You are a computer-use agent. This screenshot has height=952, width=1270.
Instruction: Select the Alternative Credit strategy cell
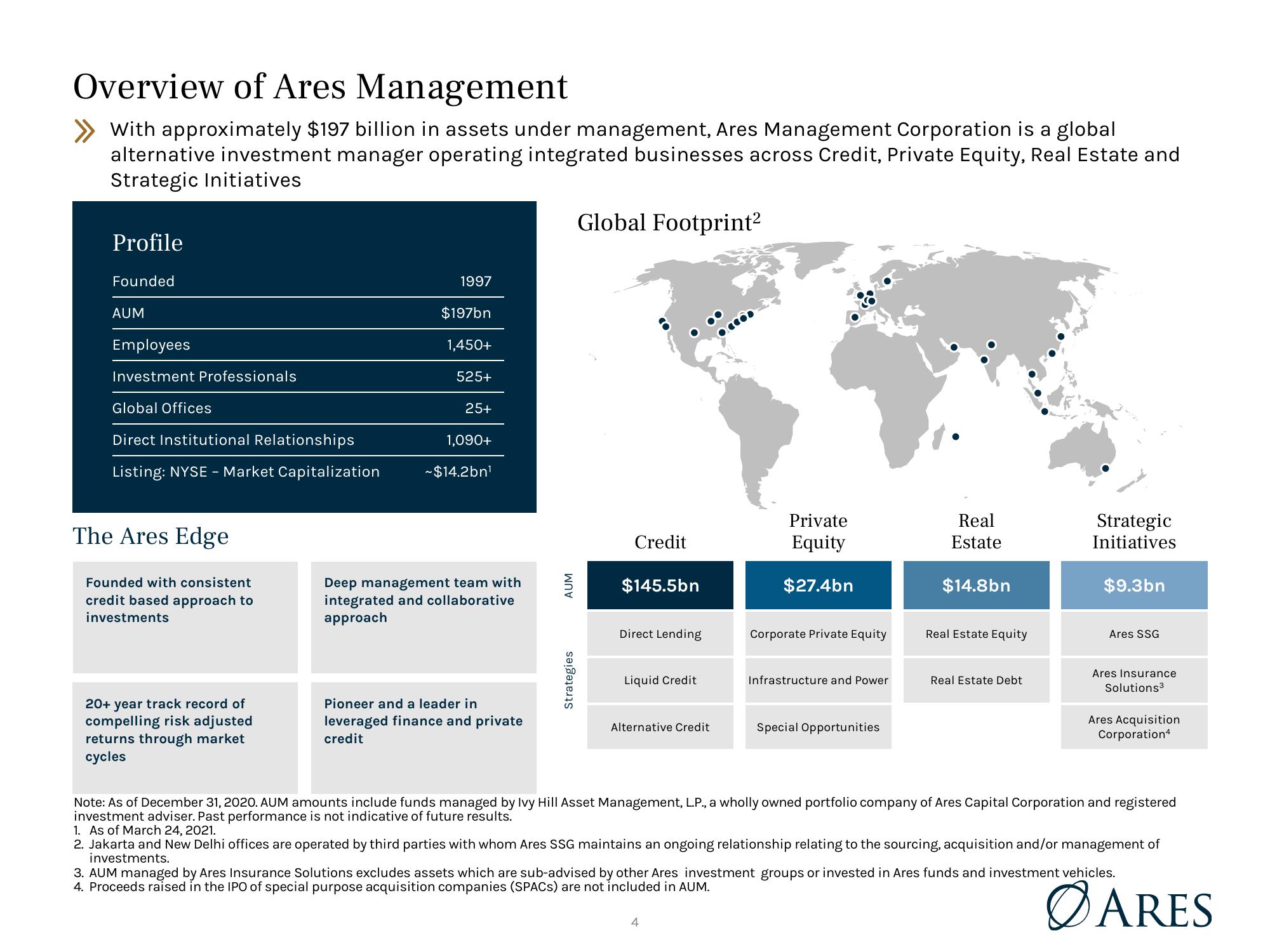point(660,727)
